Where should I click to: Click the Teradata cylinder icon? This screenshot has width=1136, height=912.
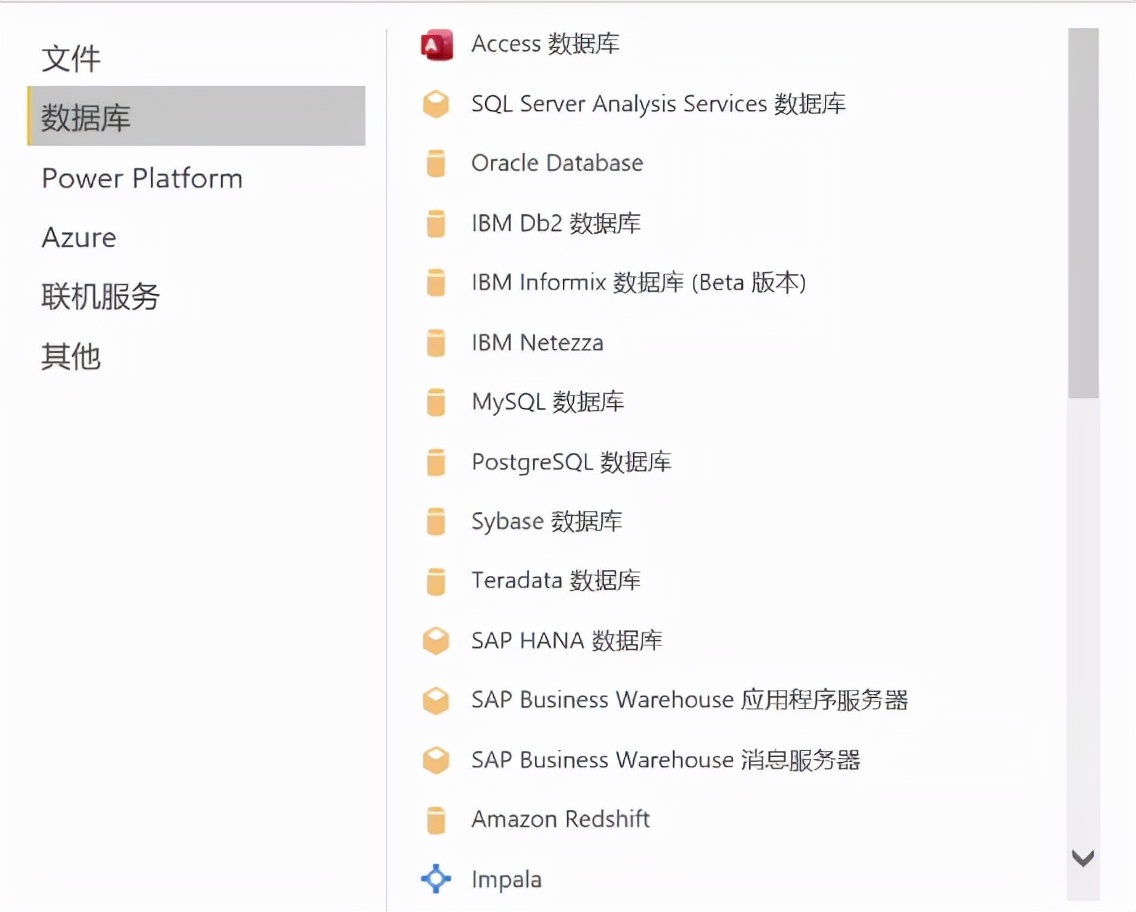436,581
